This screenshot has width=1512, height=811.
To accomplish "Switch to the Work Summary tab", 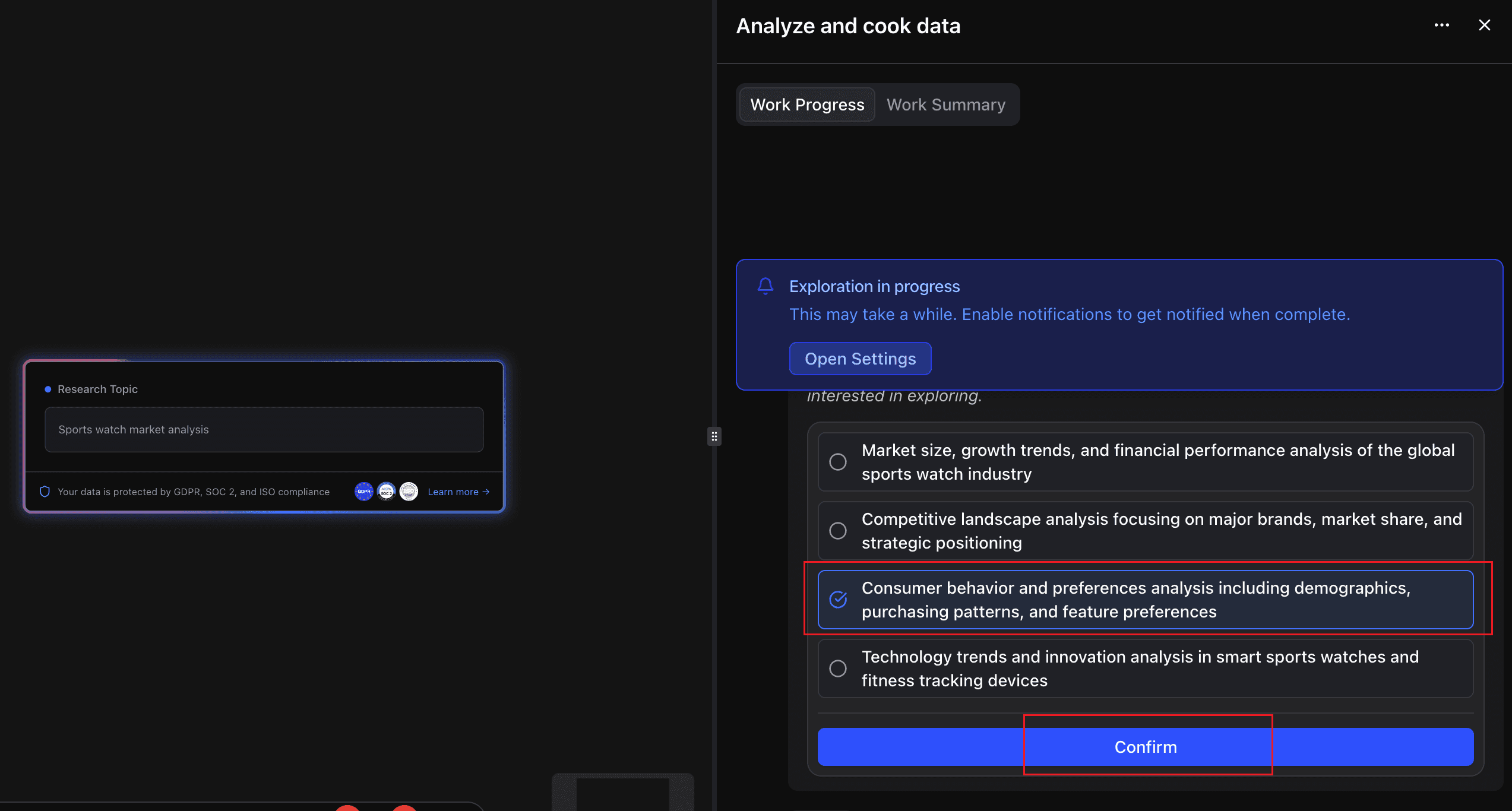I will 945,104.
